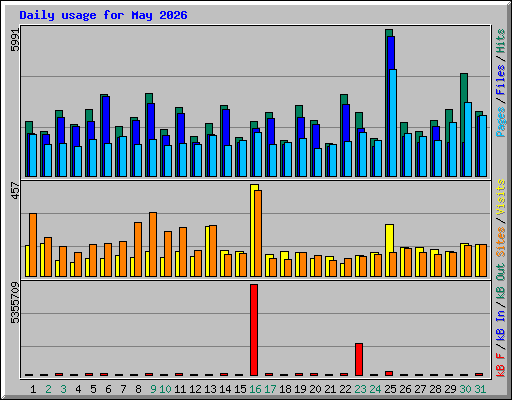Click day label 13 on x-axis
The width and height of the screenshot is (512, 400).
tap(210, 389)
